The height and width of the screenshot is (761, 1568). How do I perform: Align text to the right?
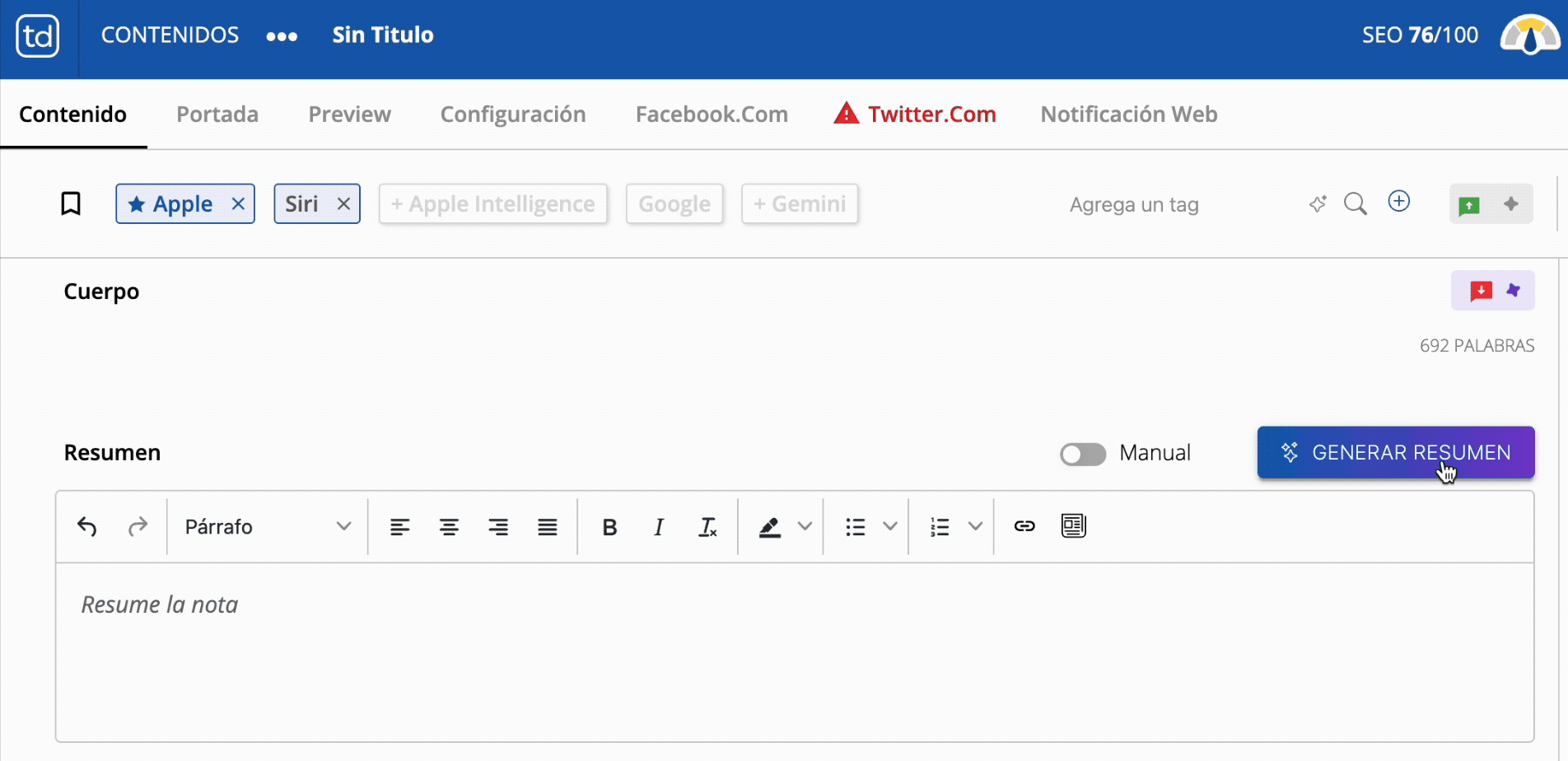498,527
